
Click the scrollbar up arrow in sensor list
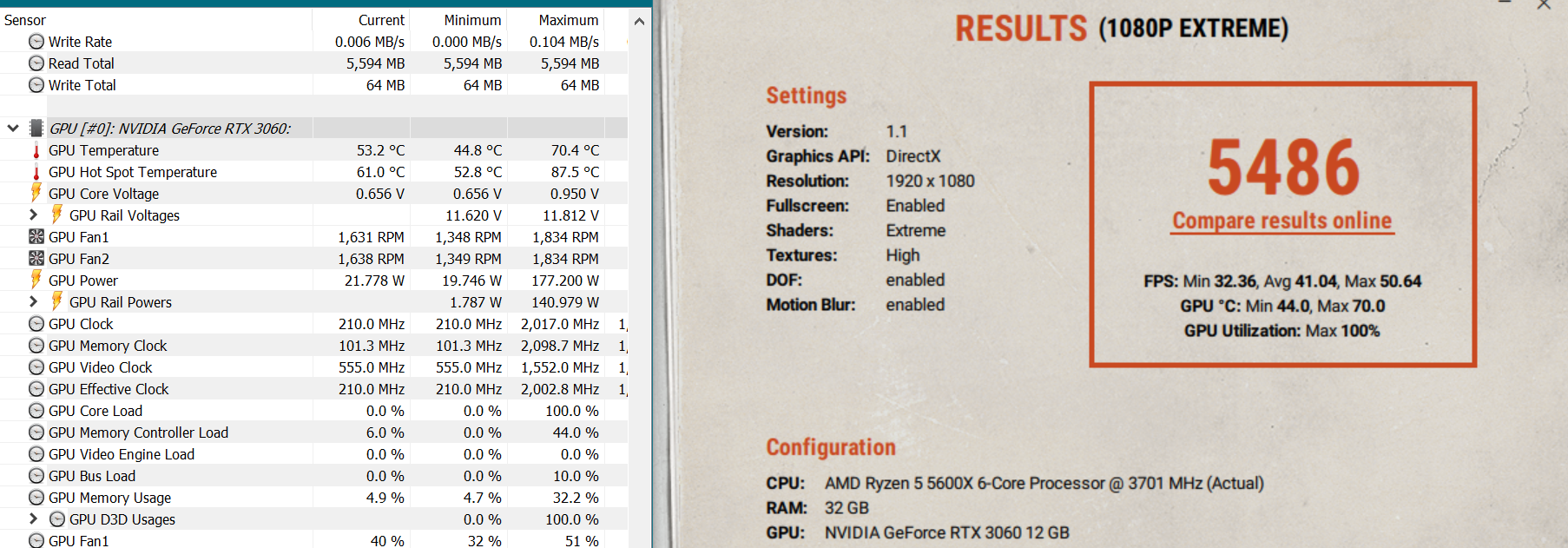pos(640,21)
